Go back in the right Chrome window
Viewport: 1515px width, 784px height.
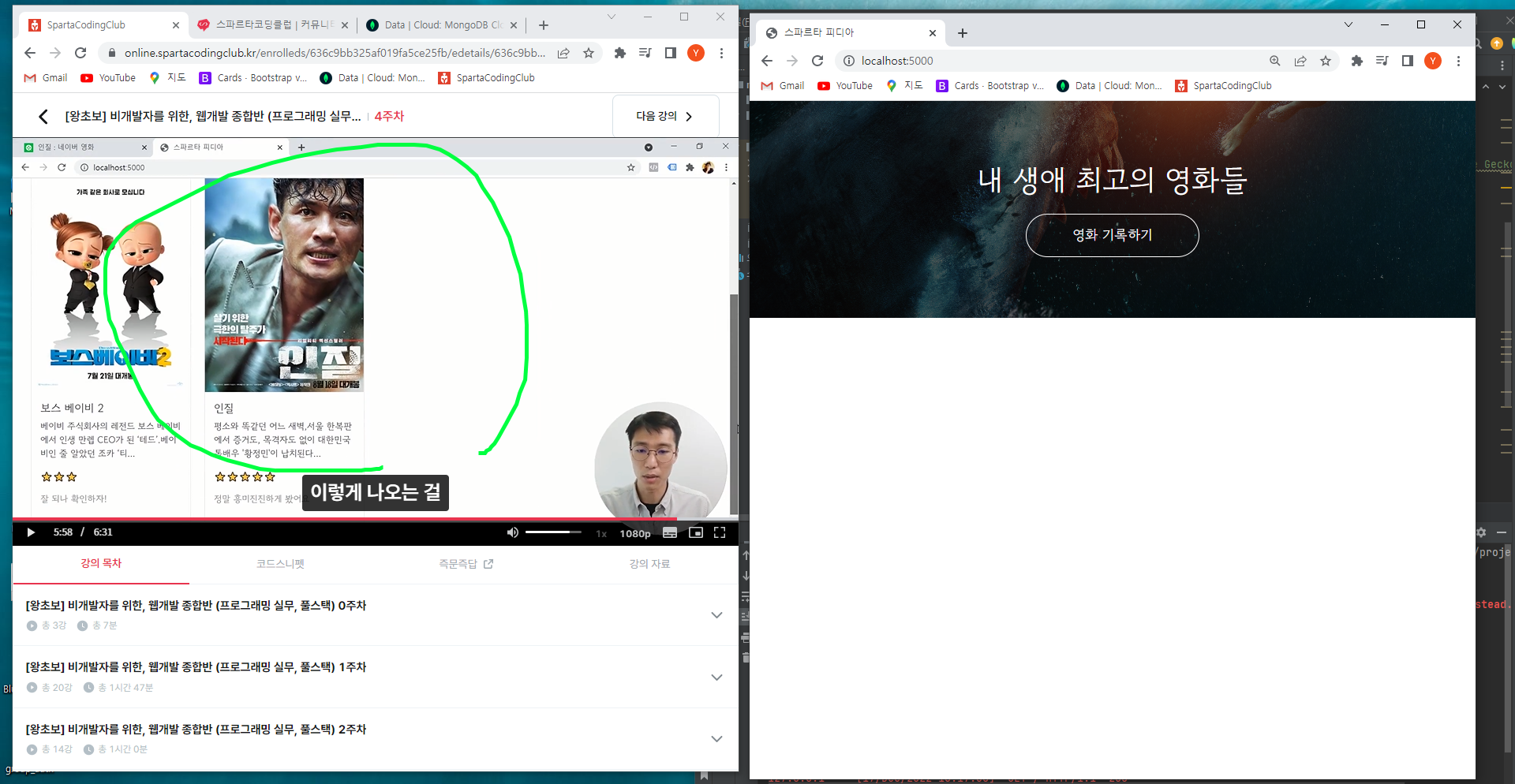click(767, 61)
